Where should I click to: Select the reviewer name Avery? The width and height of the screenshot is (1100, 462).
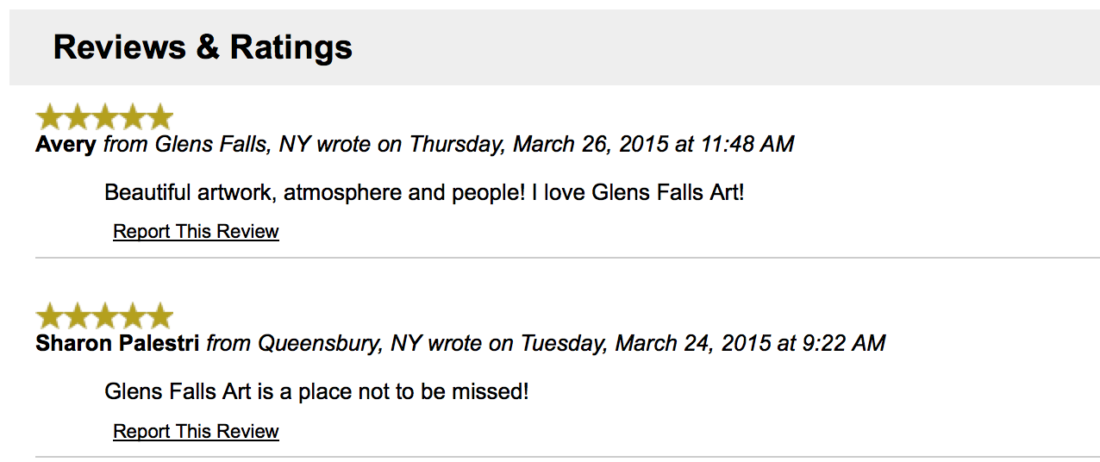(x=66, y=144)
